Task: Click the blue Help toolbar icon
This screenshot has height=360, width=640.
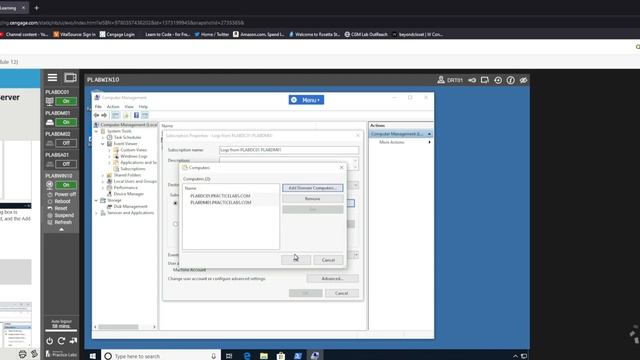Action: [136, 116]
